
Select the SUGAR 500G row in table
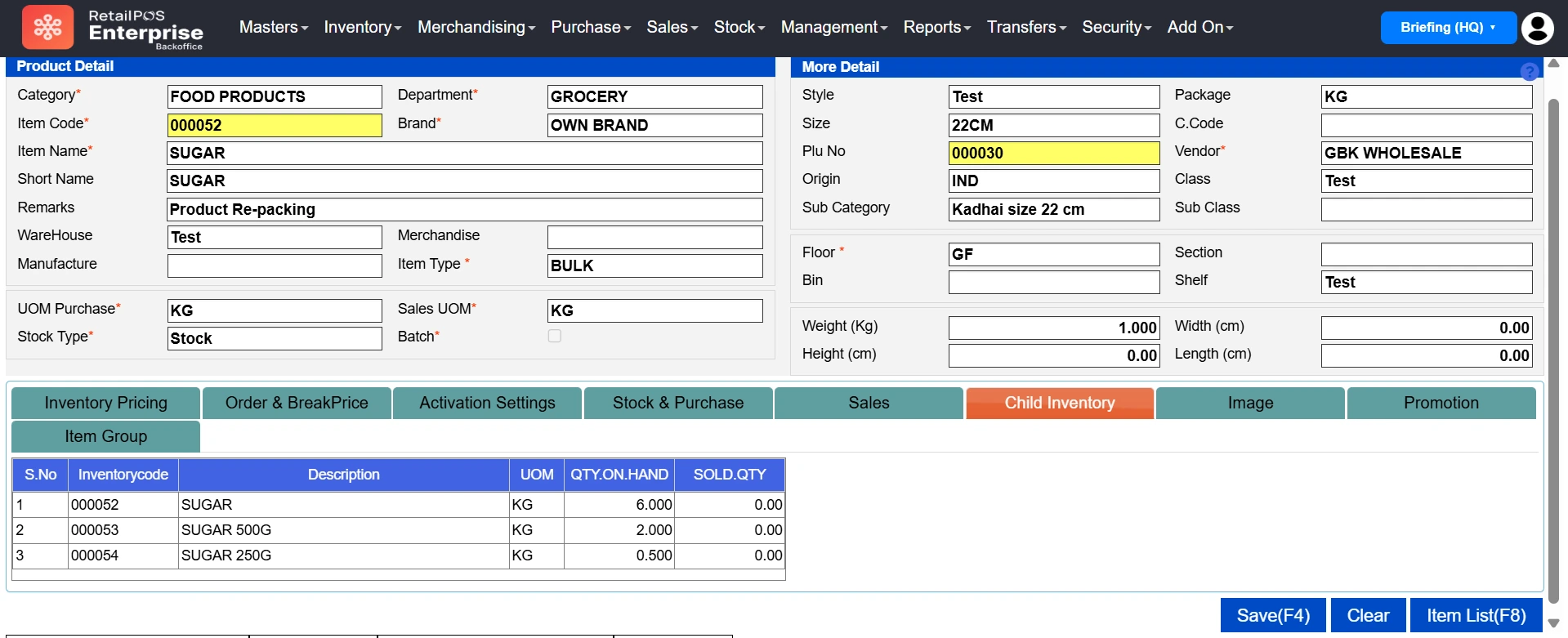click(343, 530)
